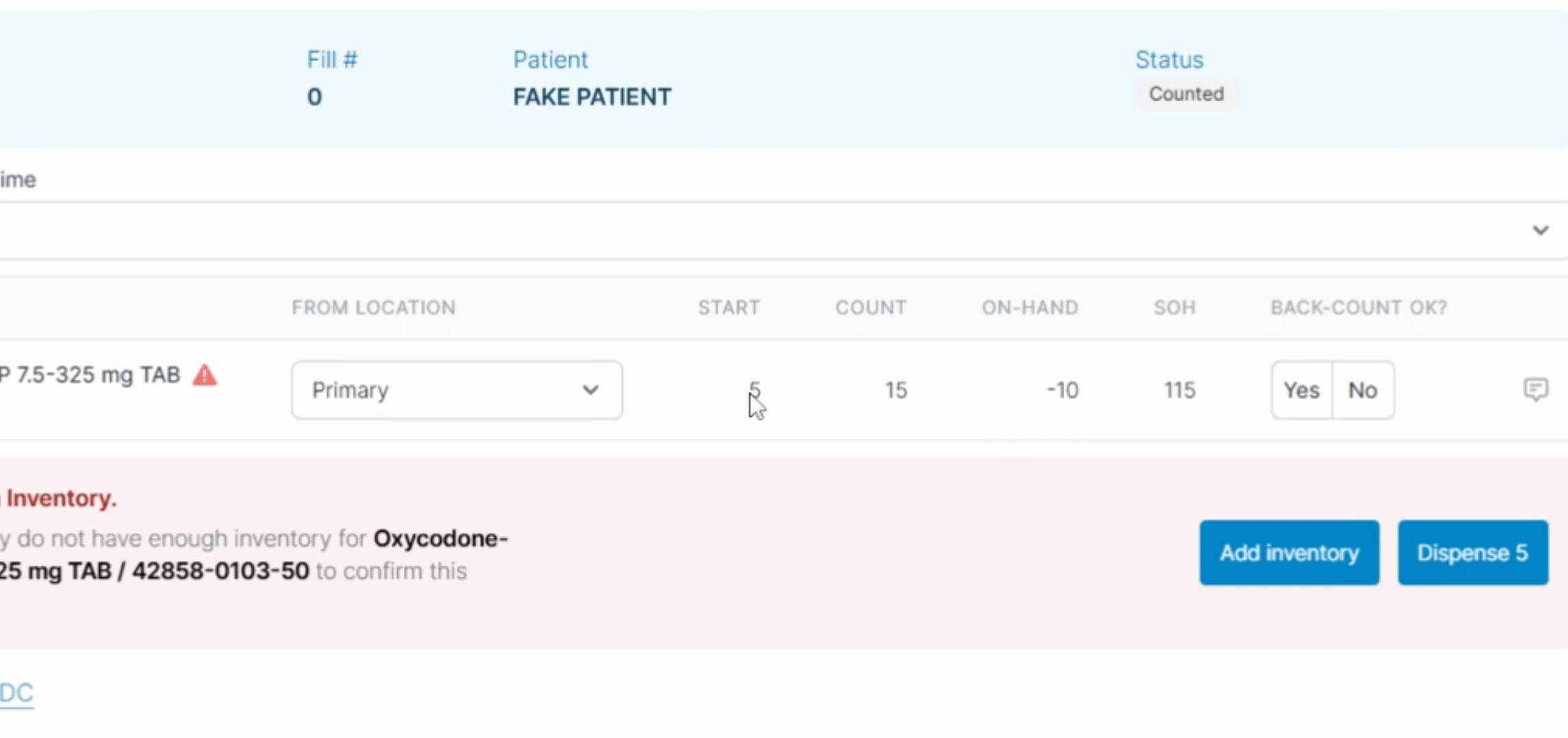This screenshot has height=738, width=1568.
Task: Select No for back-count OK
Action: tap(1362, 390)
